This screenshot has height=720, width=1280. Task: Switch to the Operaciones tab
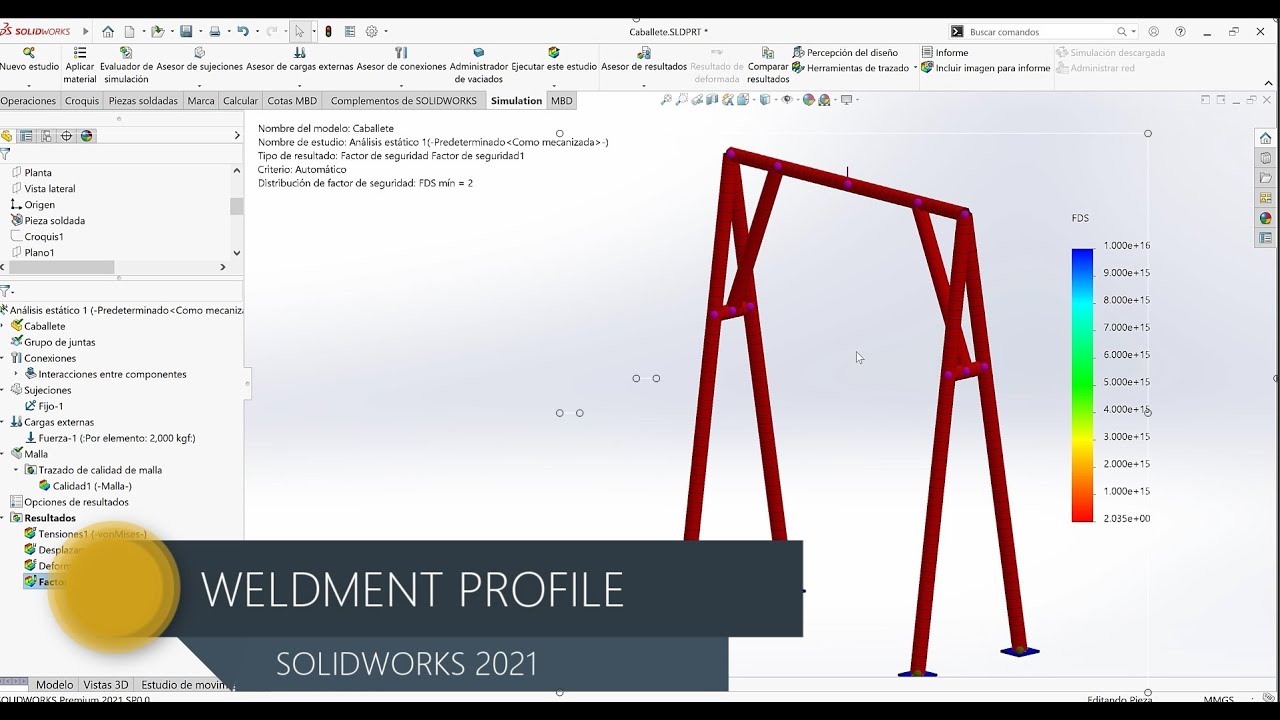(x=28, y=101)
